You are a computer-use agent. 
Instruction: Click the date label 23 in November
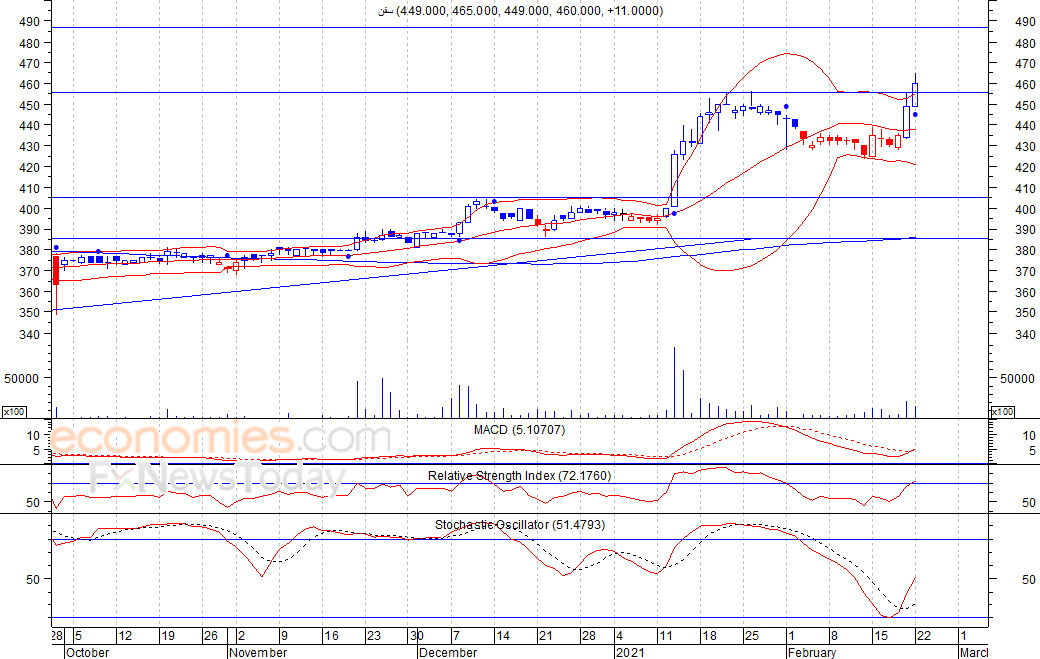tap(374, 636)
